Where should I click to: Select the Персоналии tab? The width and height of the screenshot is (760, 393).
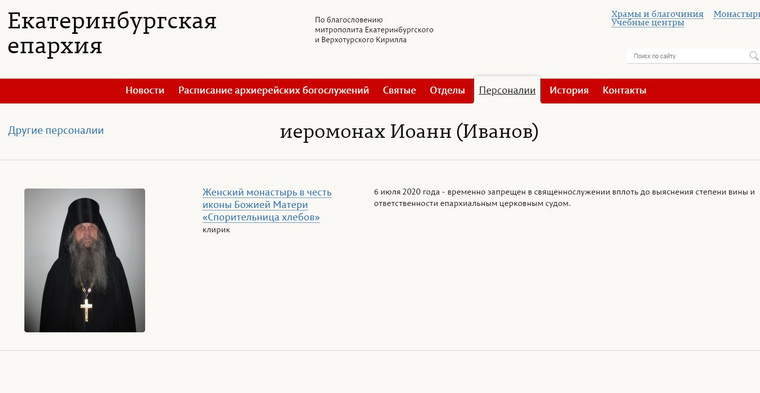click(507, 91)
